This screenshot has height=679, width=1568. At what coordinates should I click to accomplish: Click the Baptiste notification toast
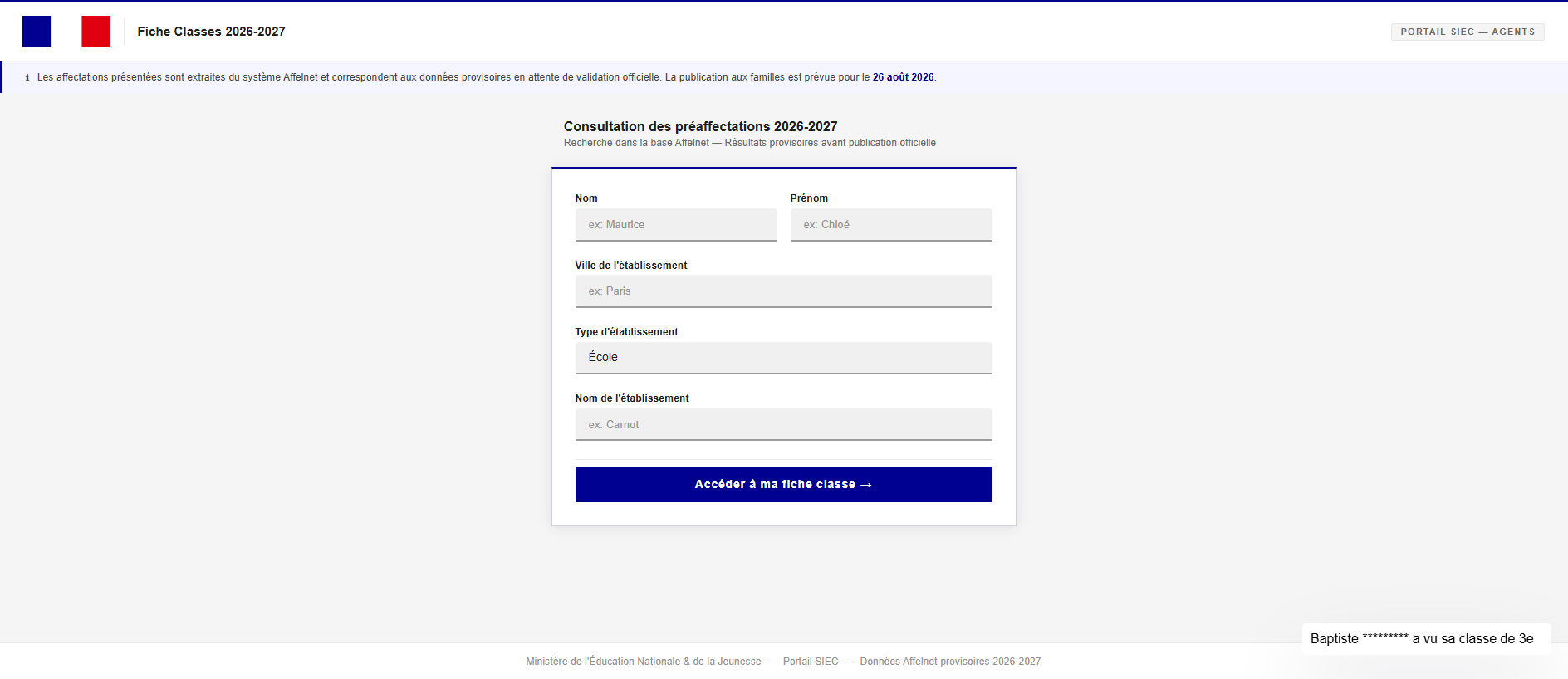(x=1426, y=638)
